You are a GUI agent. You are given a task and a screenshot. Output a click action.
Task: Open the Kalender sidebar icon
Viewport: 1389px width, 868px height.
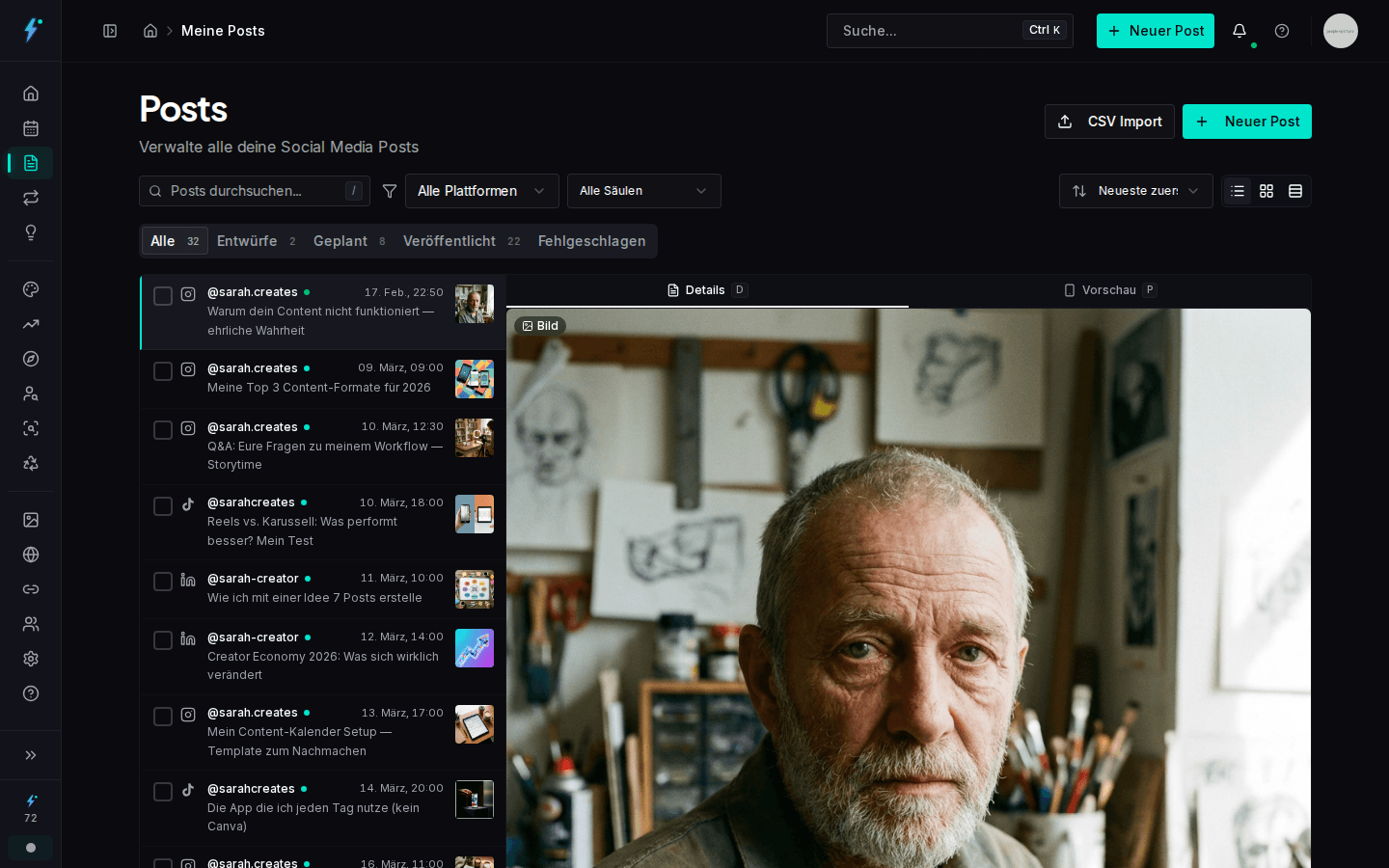point(30,128)
